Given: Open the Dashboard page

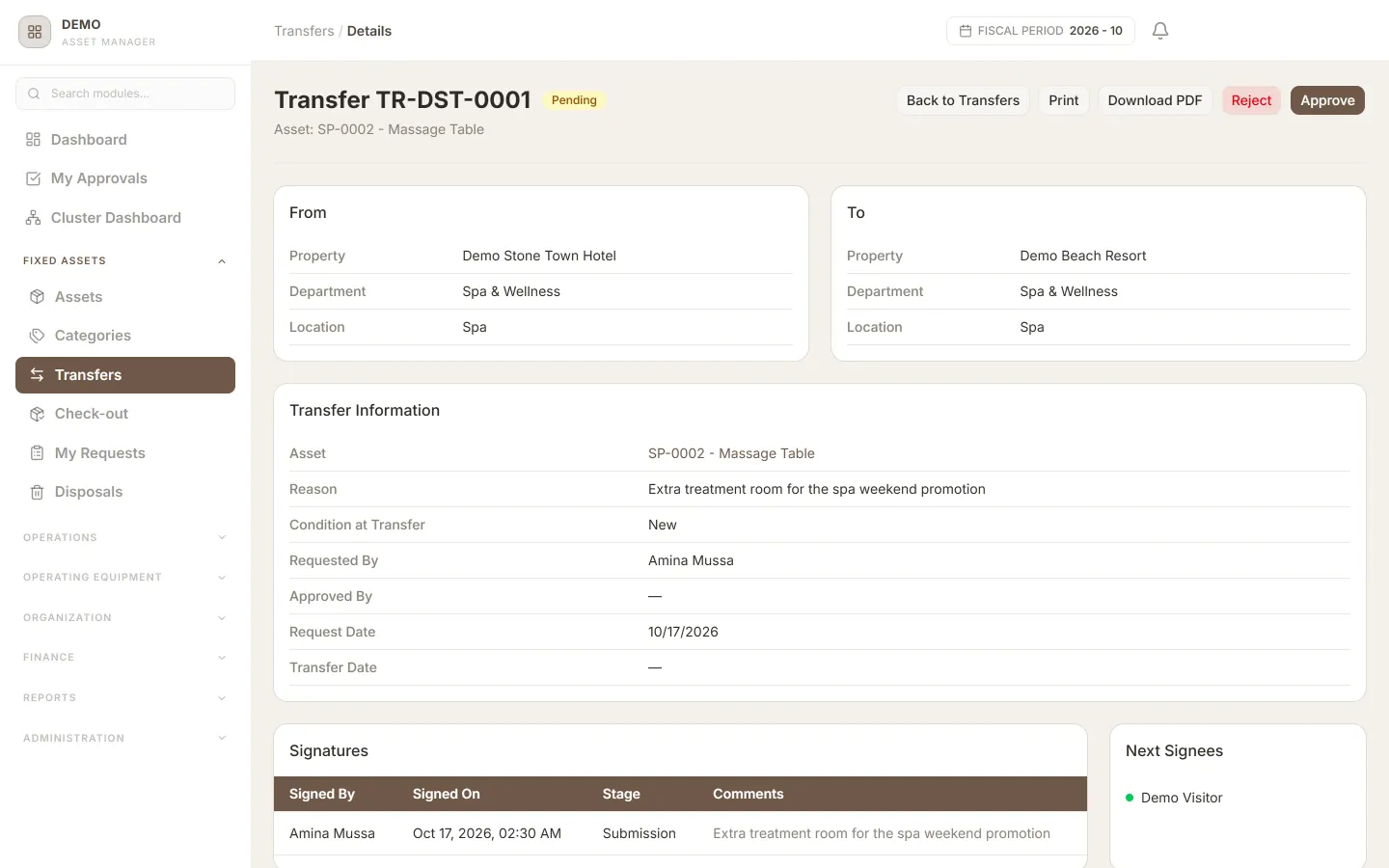Looking at the screenshot, I should 125,140.
